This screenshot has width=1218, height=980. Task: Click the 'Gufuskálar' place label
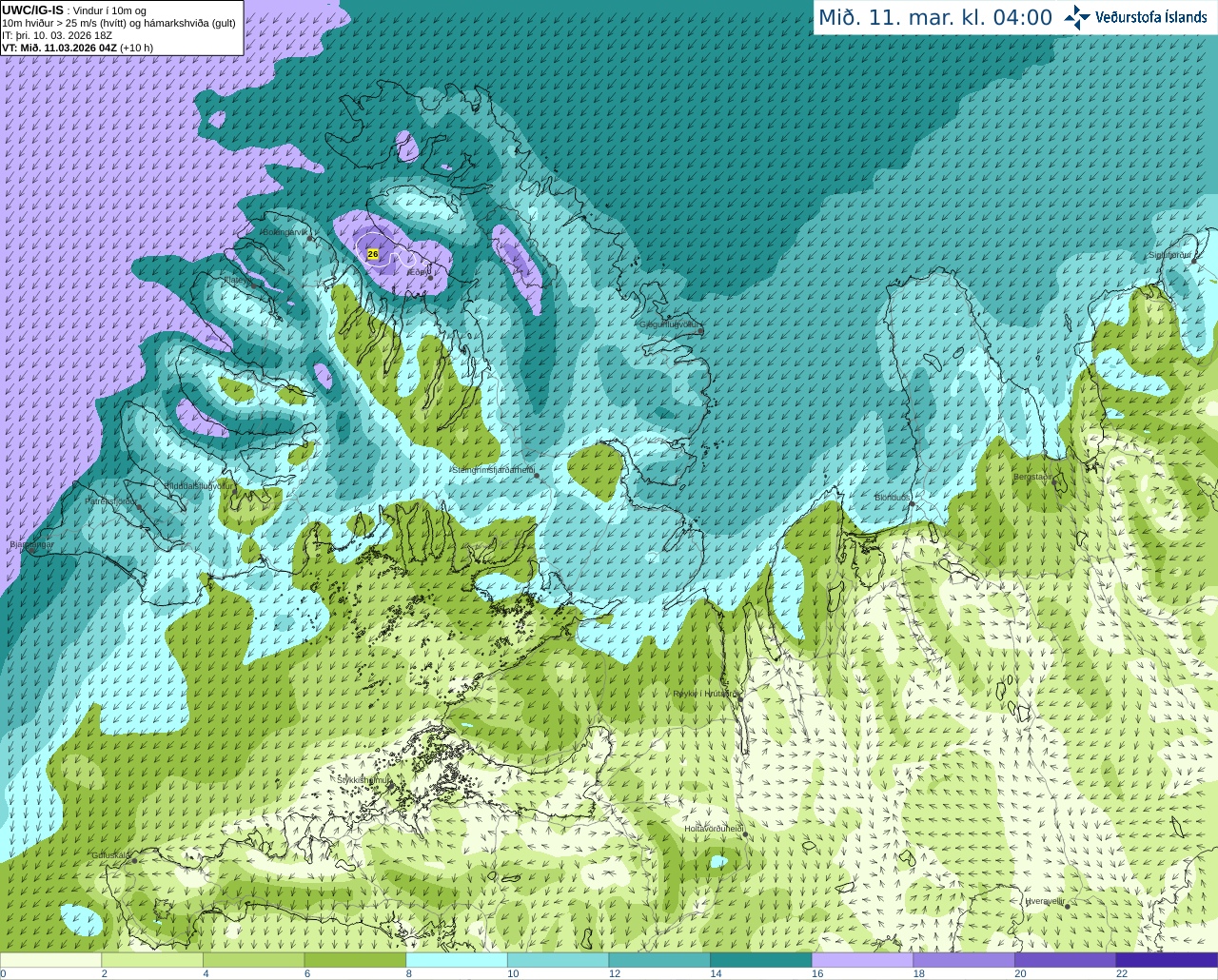point(110,854)
